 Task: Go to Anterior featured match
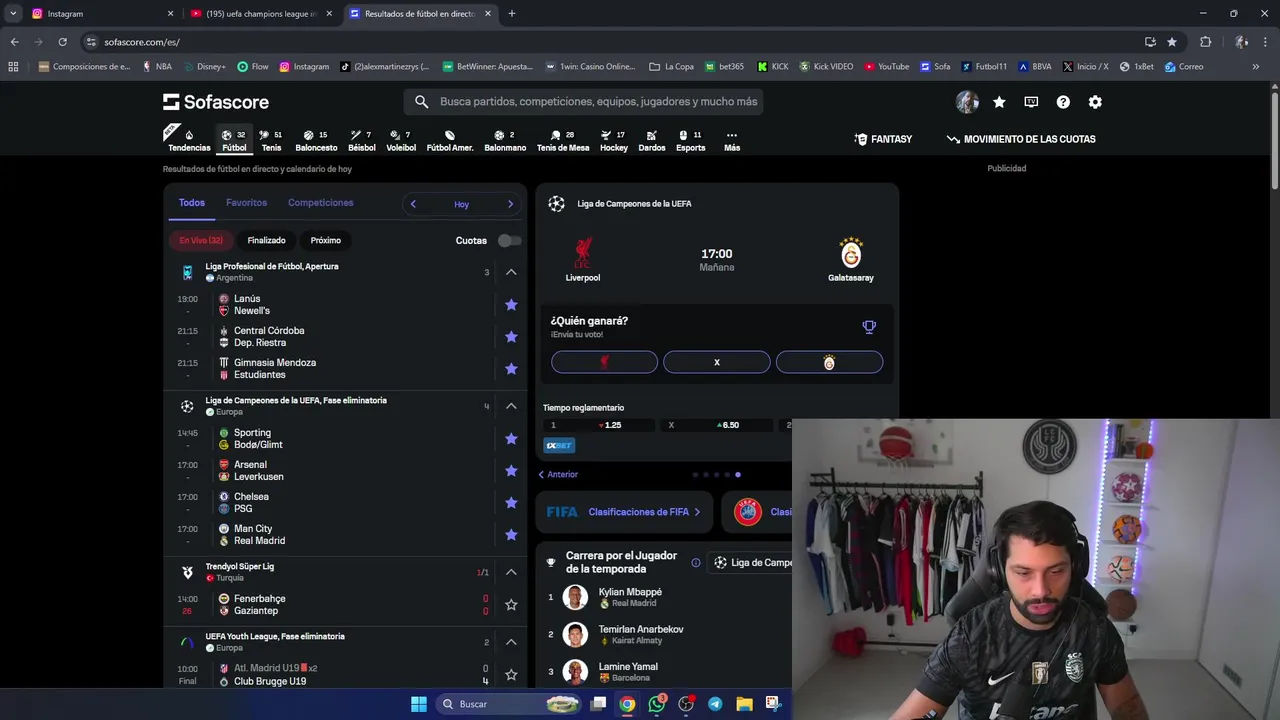[558, 474]
